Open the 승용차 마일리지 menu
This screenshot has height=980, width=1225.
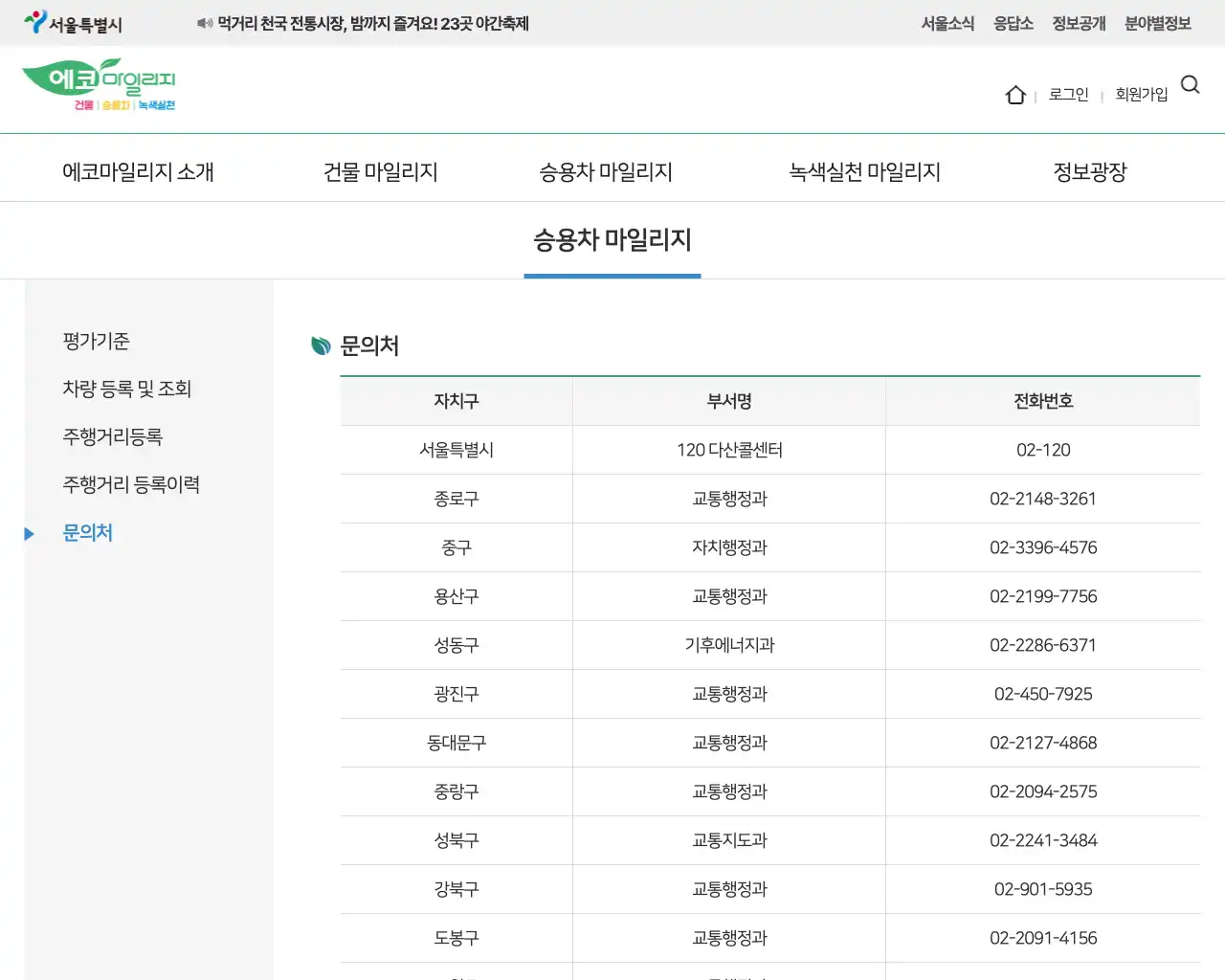coord(606,172)
